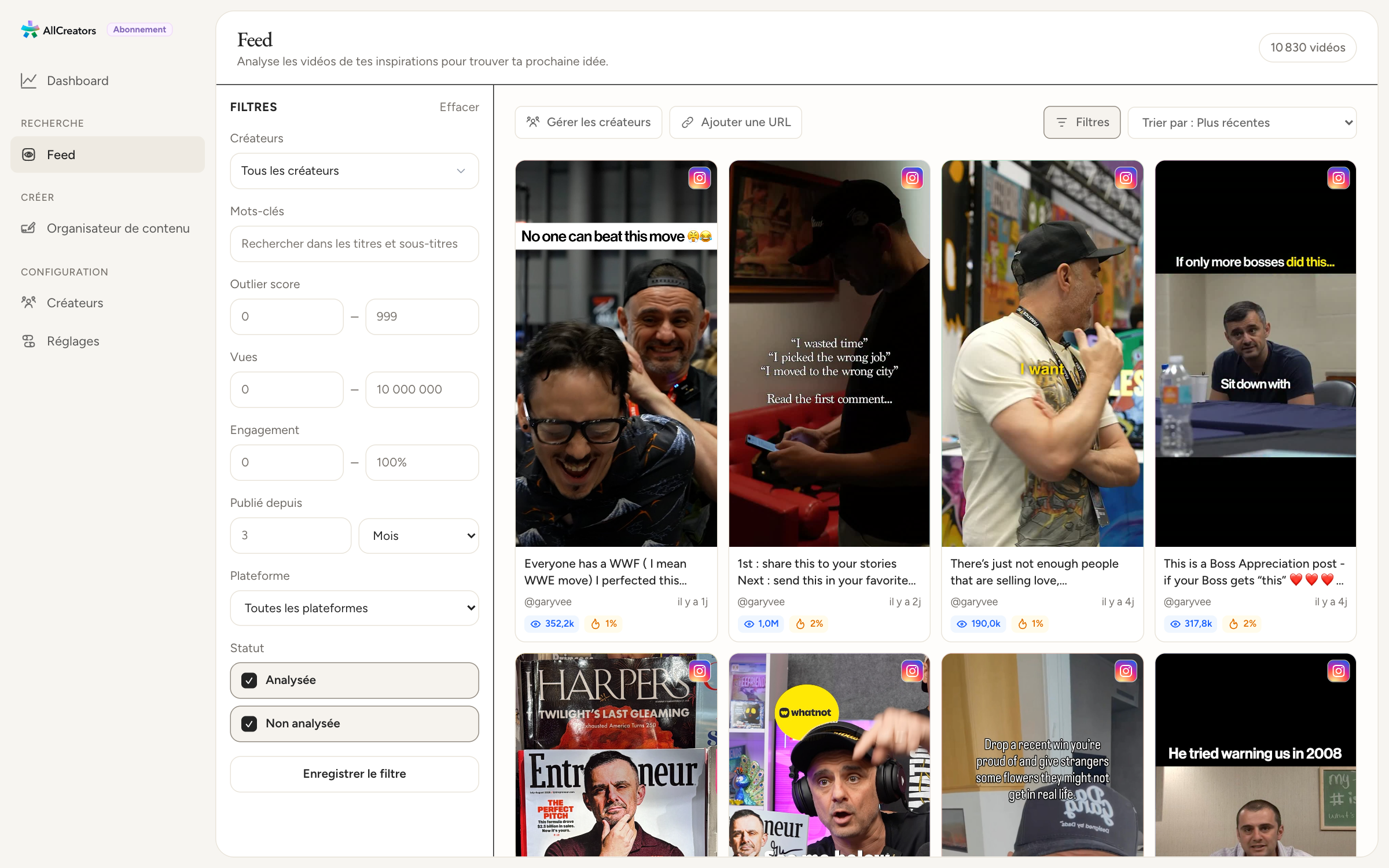1389x868 pixels.
Task: Select Feed in the sidebar
Action: [x=108, y=155]
